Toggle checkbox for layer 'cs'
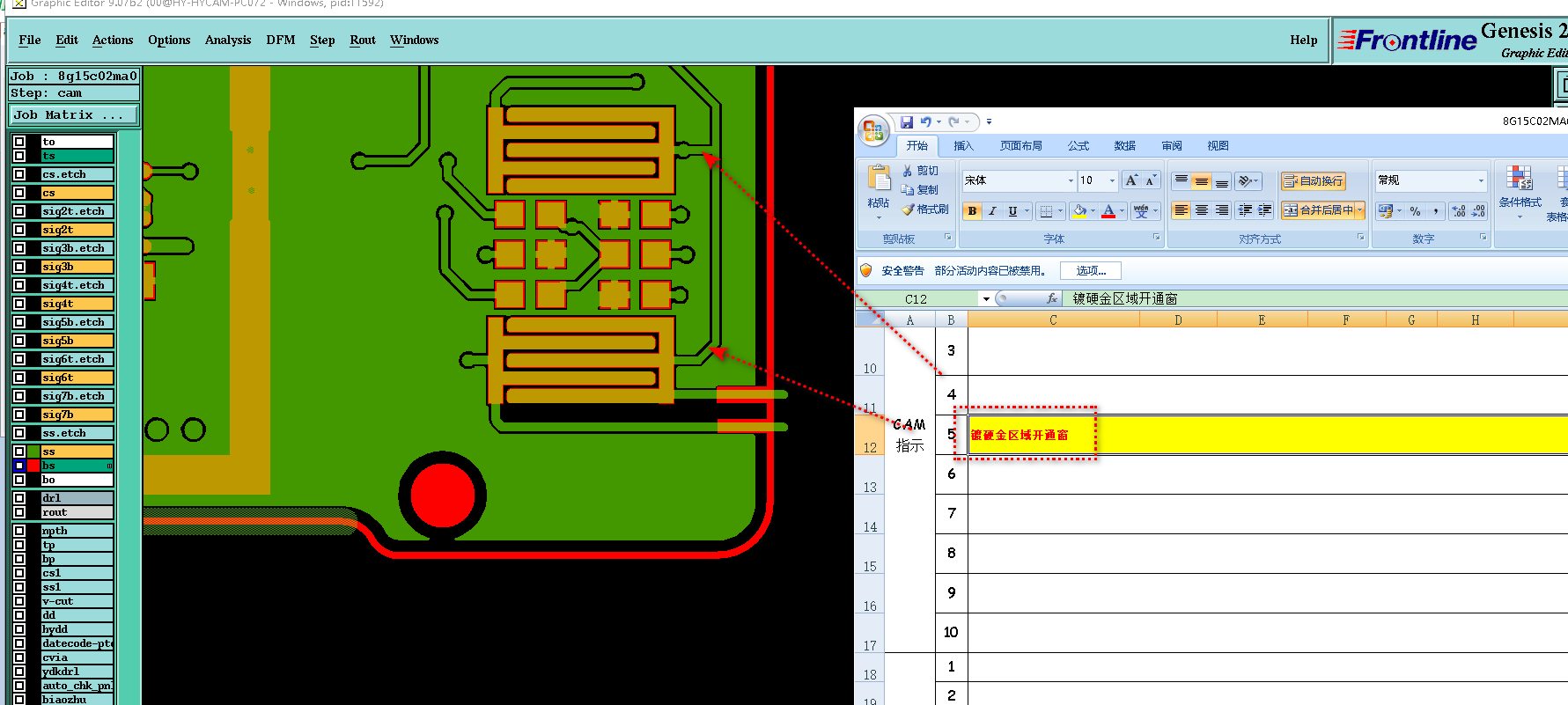This screenshot has width=1568, height=705. click(x=19, y=193)
